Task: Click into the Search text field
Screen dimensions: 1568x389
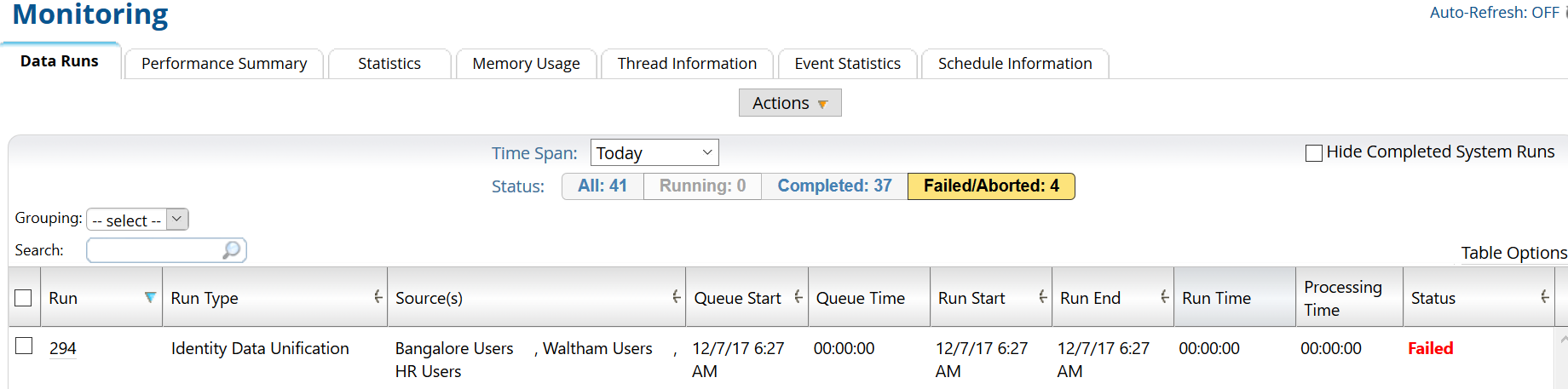Action: (153, 250)
